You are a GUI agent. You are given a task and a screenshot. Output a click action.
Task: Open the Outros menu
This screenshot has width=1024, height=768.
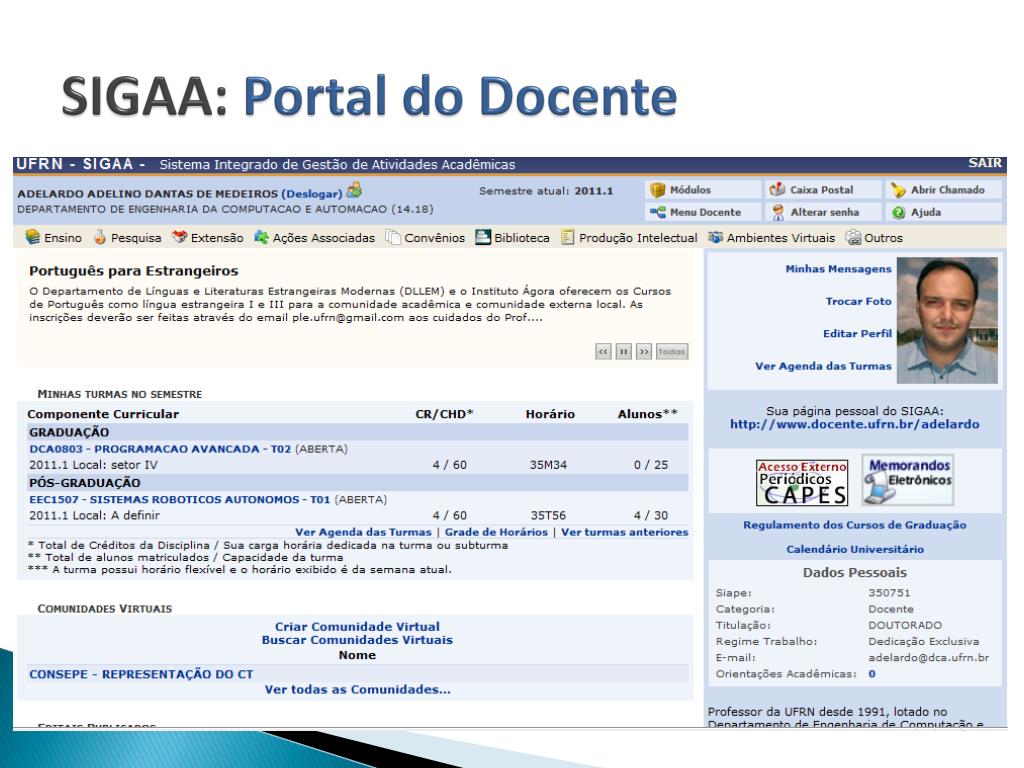883,238
